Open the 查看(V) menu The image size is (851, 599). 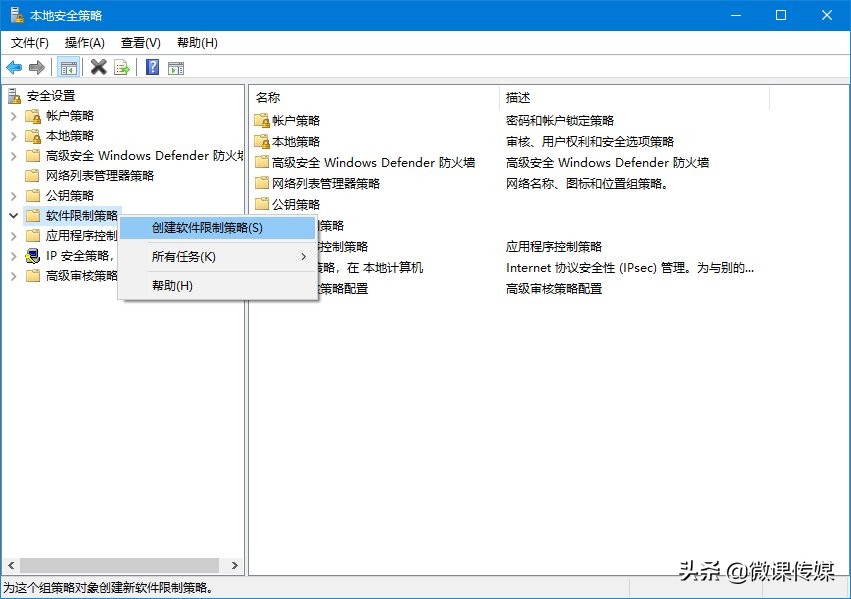[x=141, y=43]
